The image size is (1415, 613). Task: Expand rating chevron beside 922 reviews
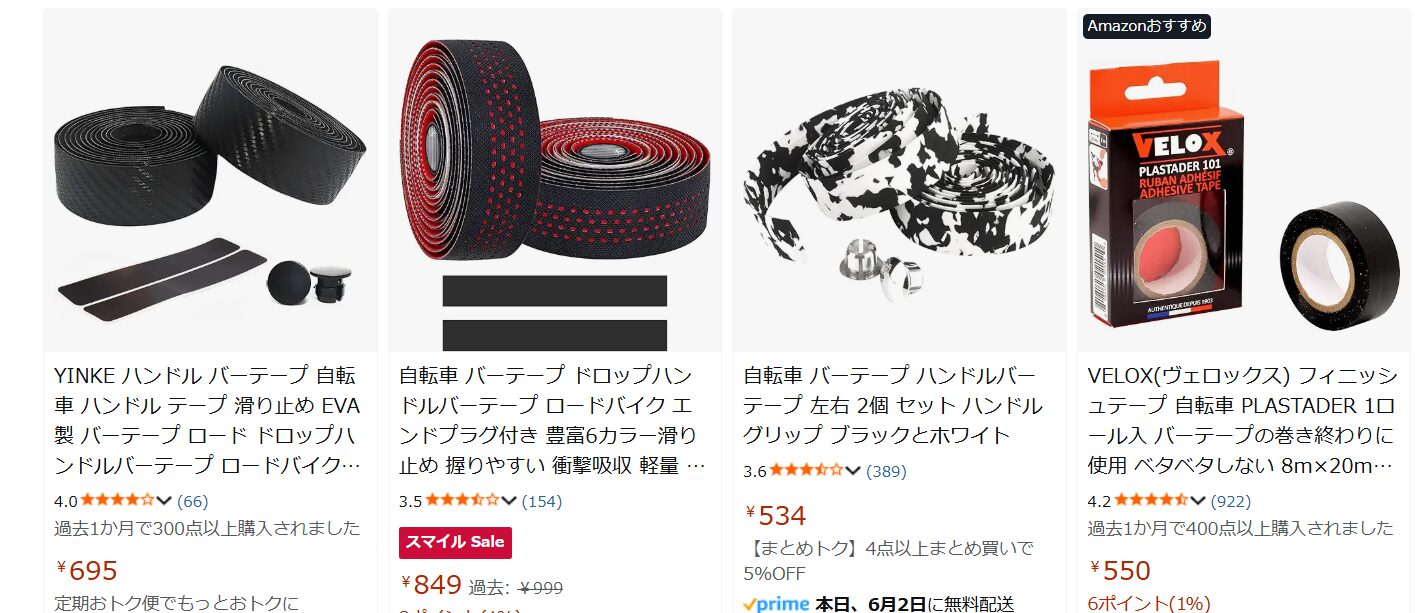pyautogui.click(x=1198, y=501)
